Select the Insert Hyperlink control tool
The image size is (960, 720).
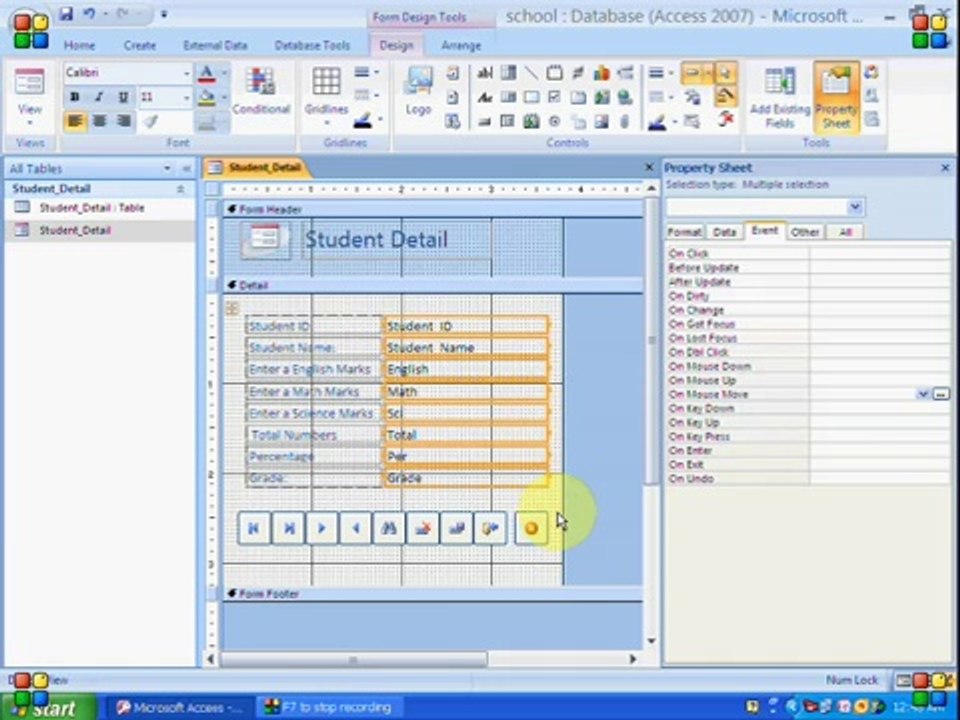[624, 97]
